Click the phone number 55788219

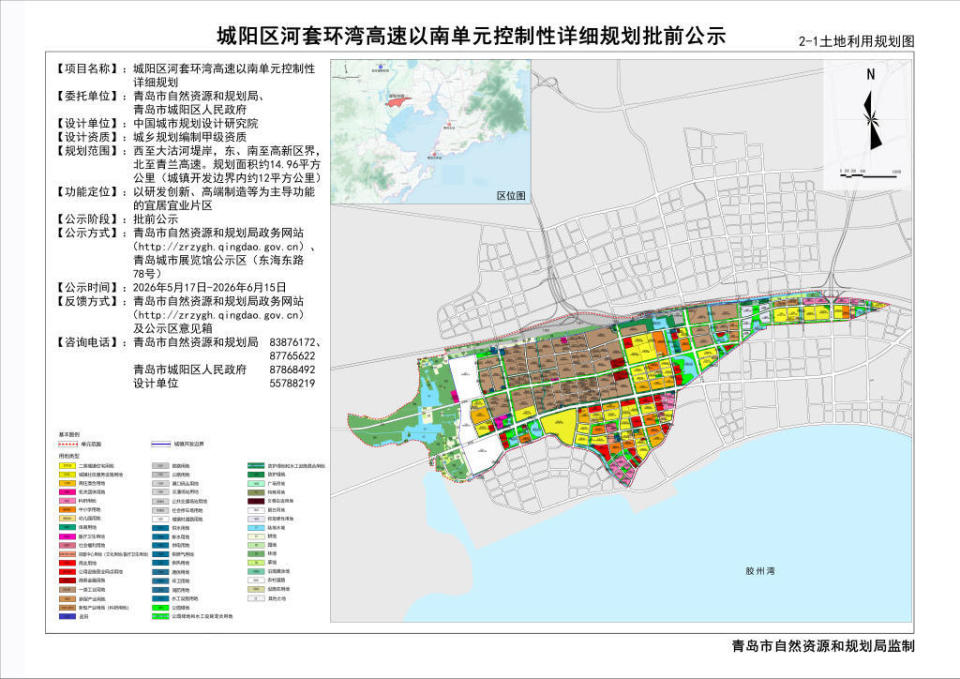click(x=293, y=383)
